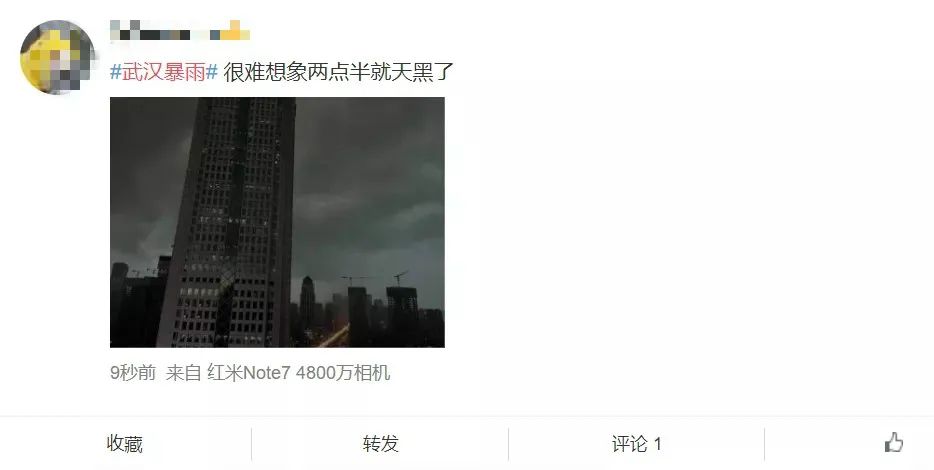Click the distant pointed tower in the photo
Screen dimensions: 934x470
point(307,301)
